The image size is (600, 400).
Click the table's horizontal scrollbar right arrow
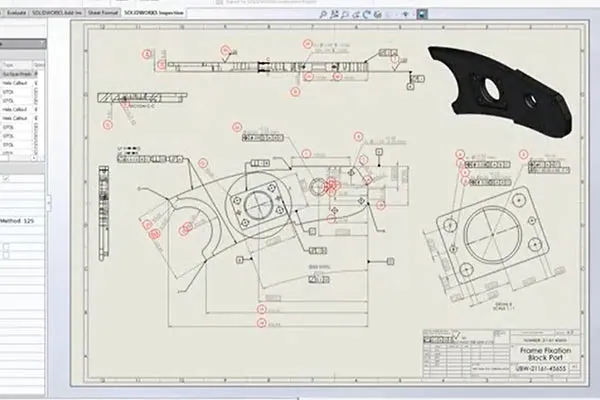[x=34, y=158]
